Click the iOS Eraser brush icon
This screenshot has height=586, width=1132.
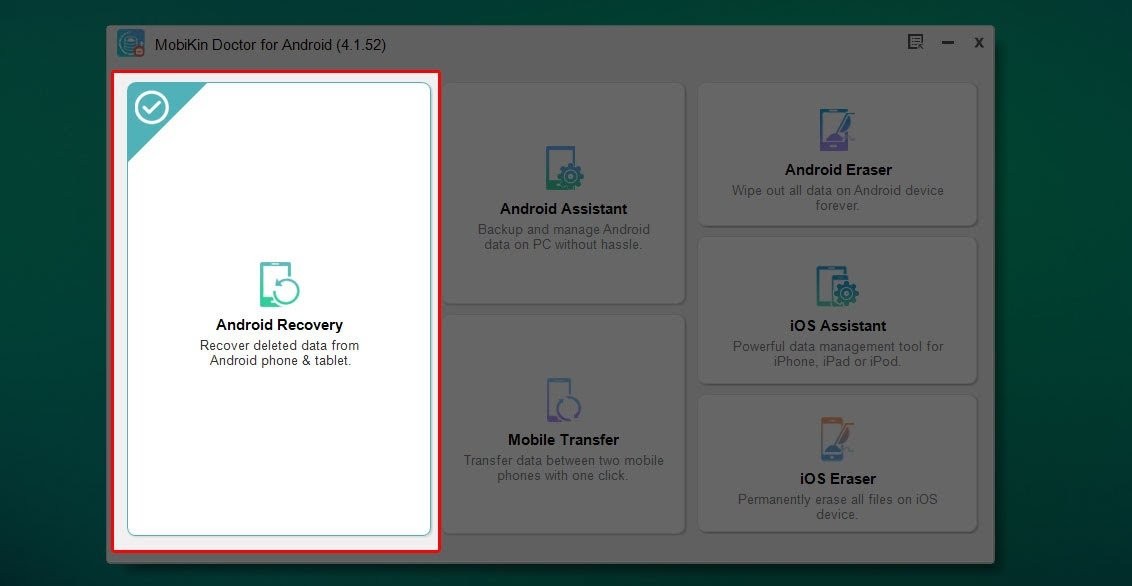coord(837,439)
